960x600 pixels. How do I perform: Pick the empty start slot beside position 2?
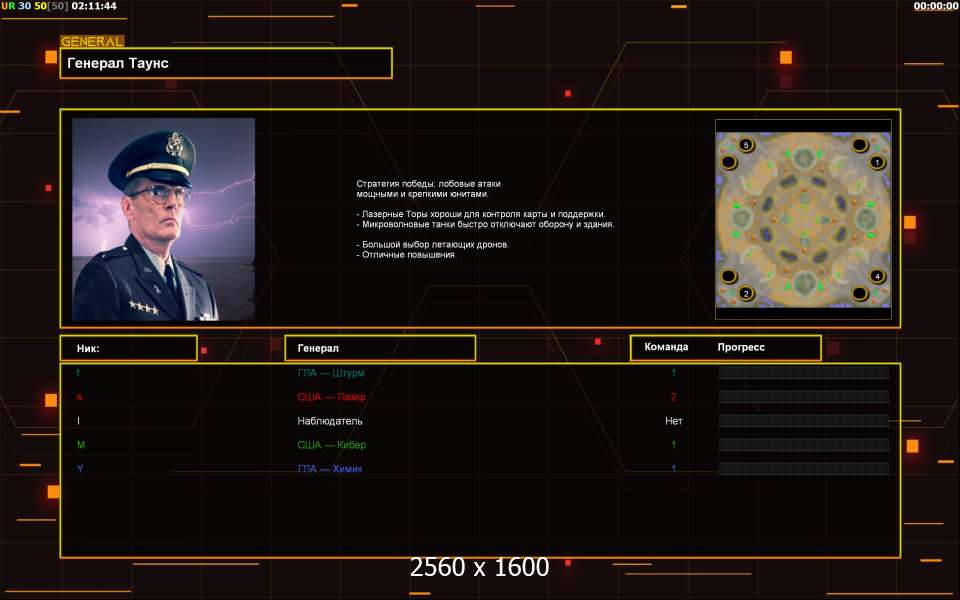point(729,276)
